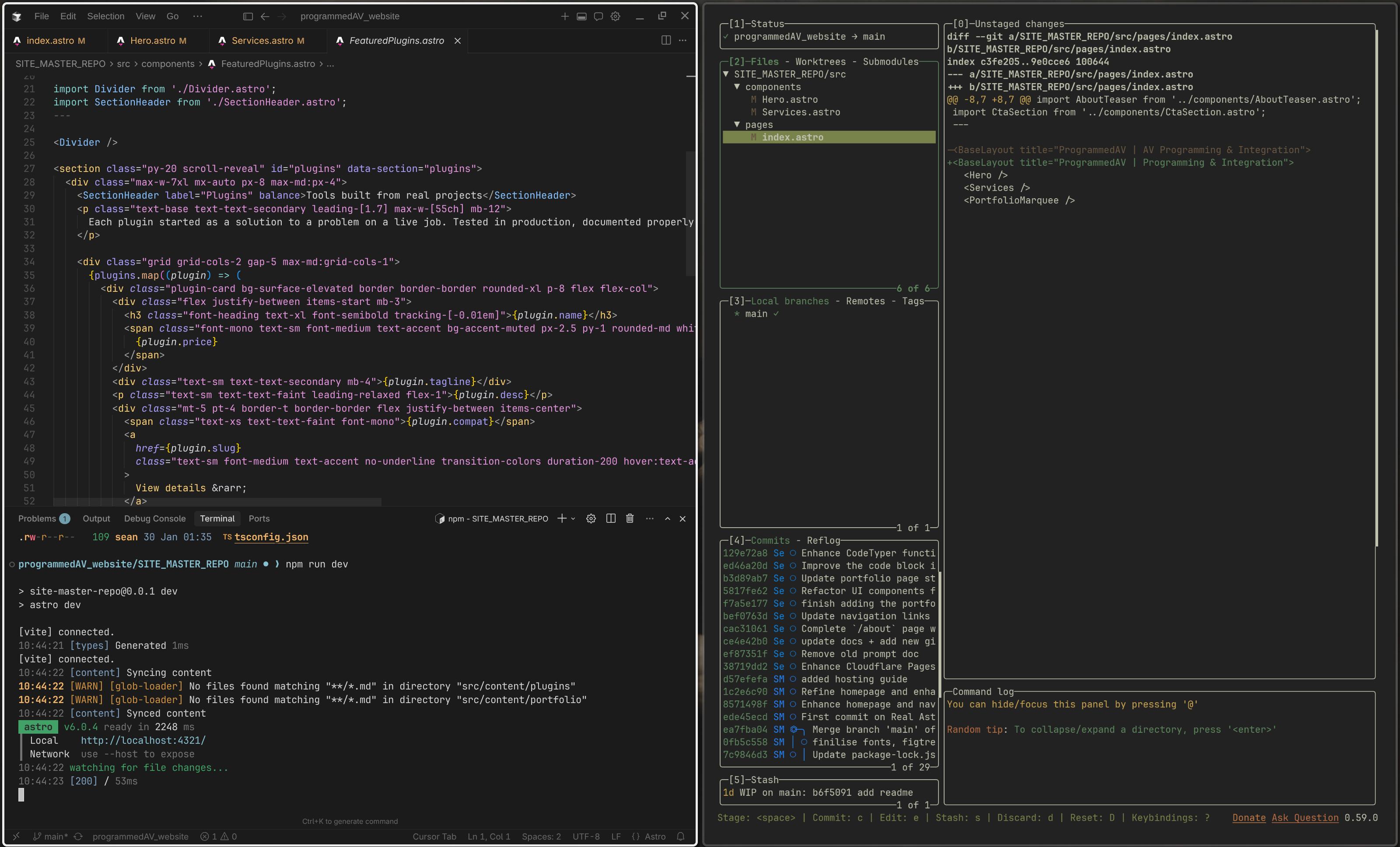1400x847 pixels.
Task: Add a new terminal with the plus icon
Action: click(x=561, y=518)
